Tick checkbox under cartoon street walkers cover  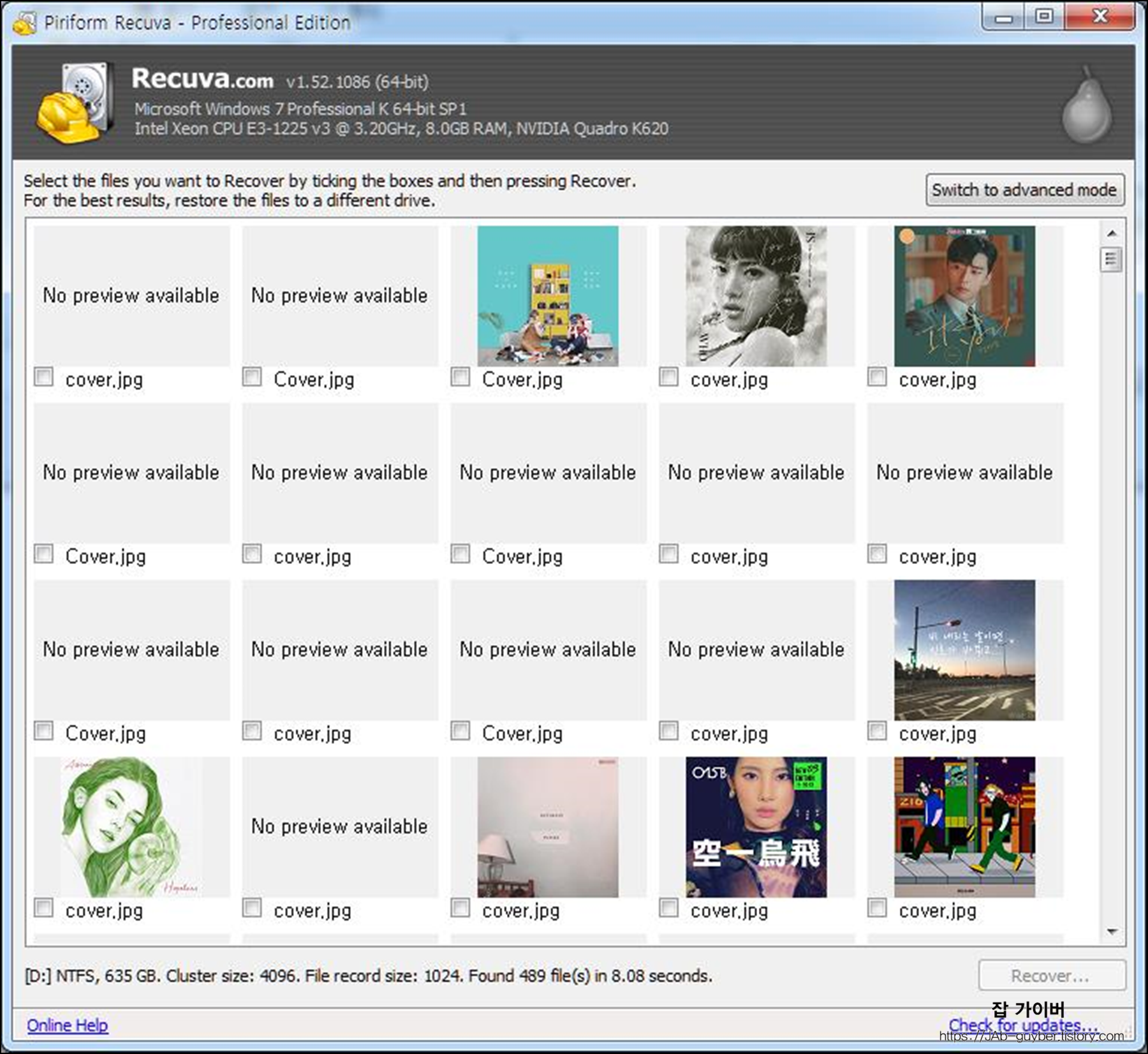877,908
